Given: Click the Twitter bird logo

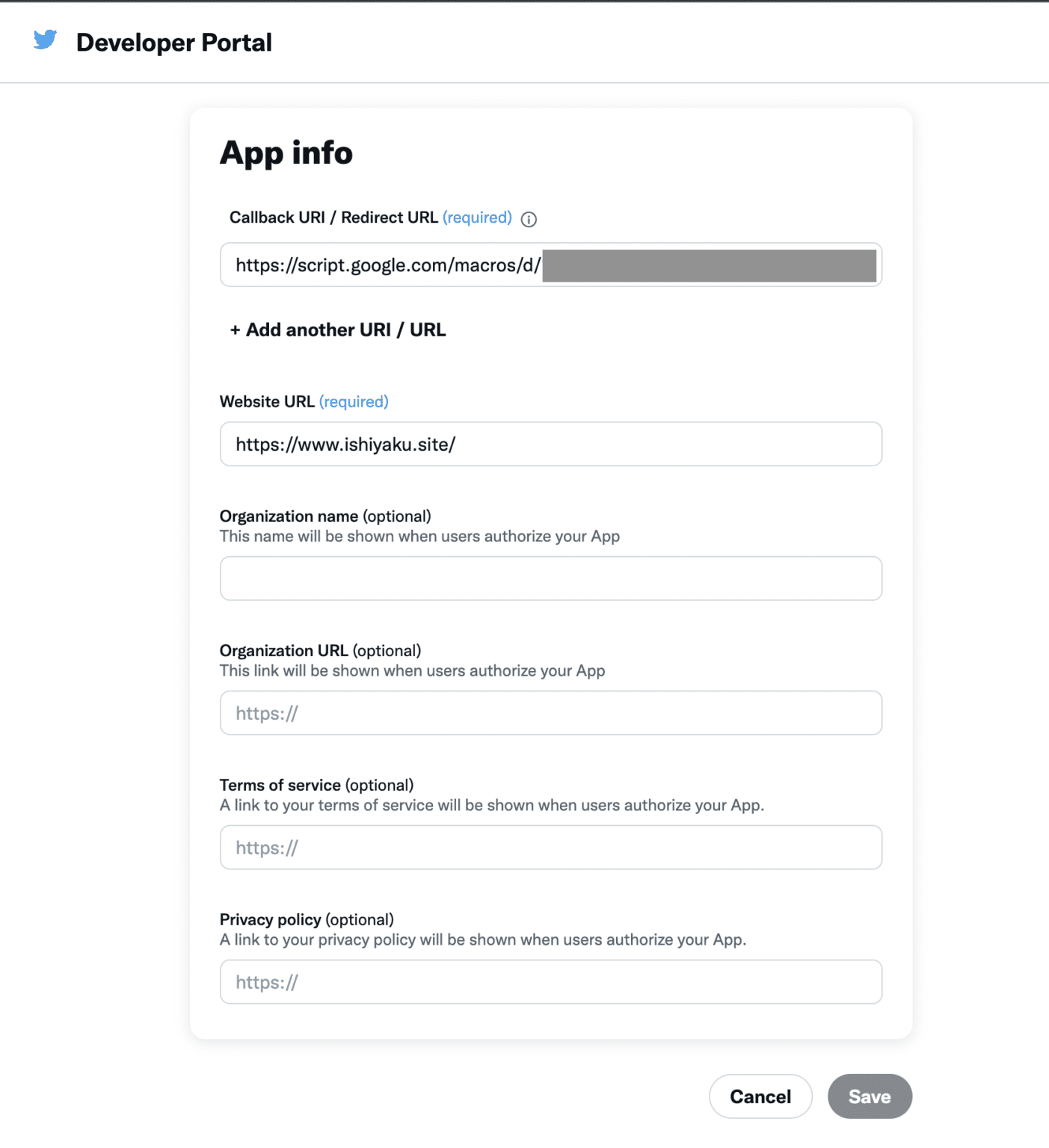Looking at the screenshot, I should coord(45,41).
